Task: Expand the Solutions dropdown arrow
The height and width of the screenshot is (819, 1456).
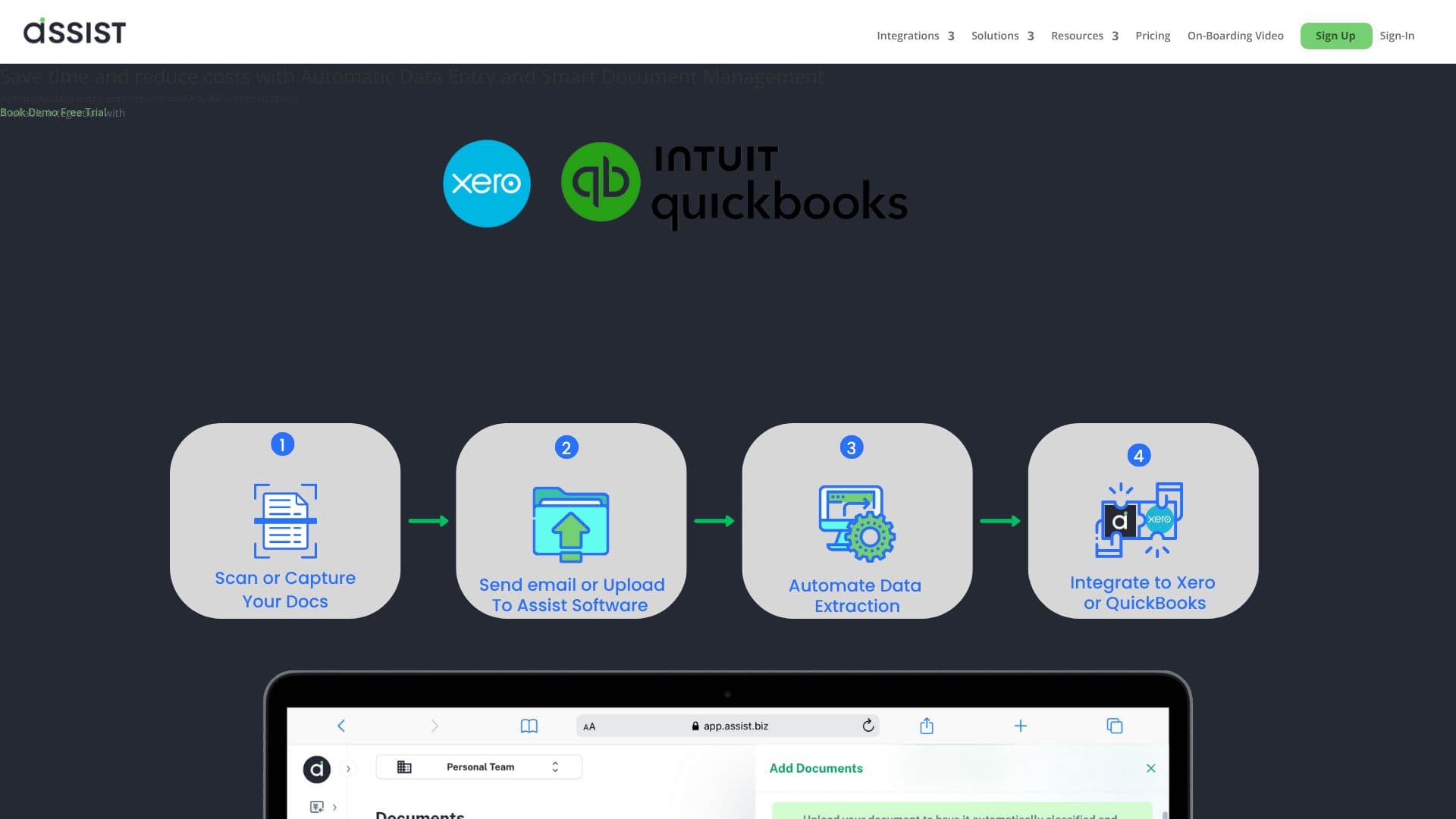Action: tap(1031, 36)
